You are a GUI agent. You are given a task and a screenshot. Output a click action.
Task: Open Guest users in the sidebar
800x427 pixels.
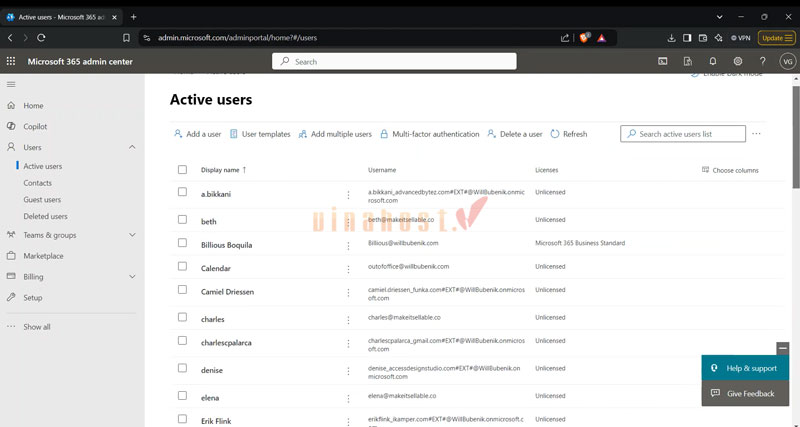pyautogui.click(x=42, y=199)
